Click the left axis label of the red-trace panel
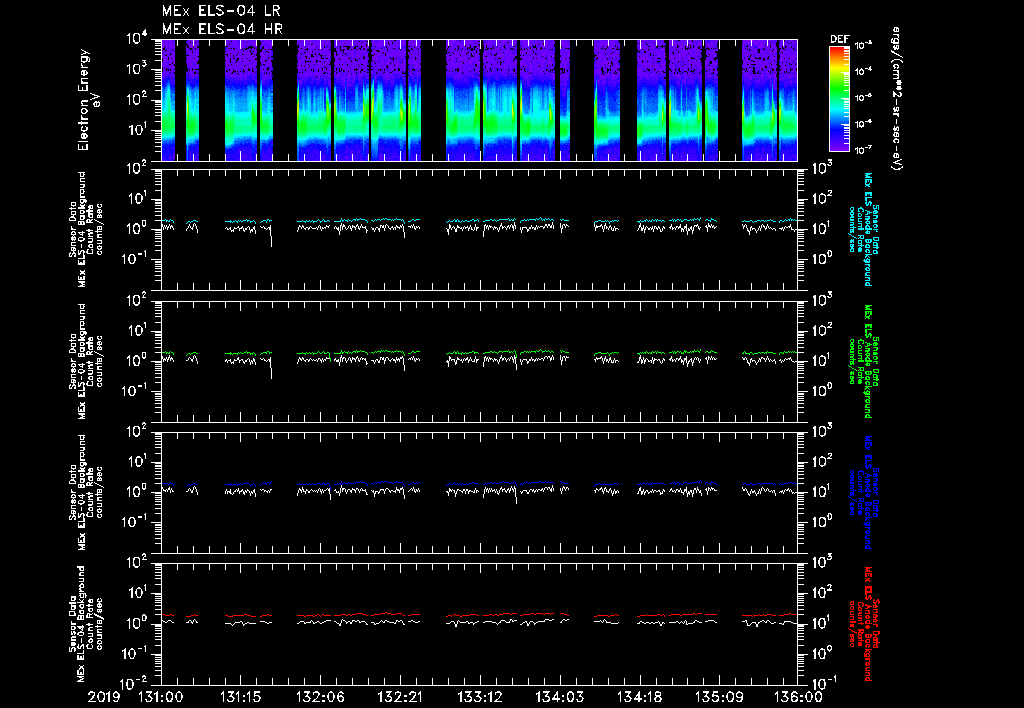Screen dimensions: 1024x708 pos(86,624)
